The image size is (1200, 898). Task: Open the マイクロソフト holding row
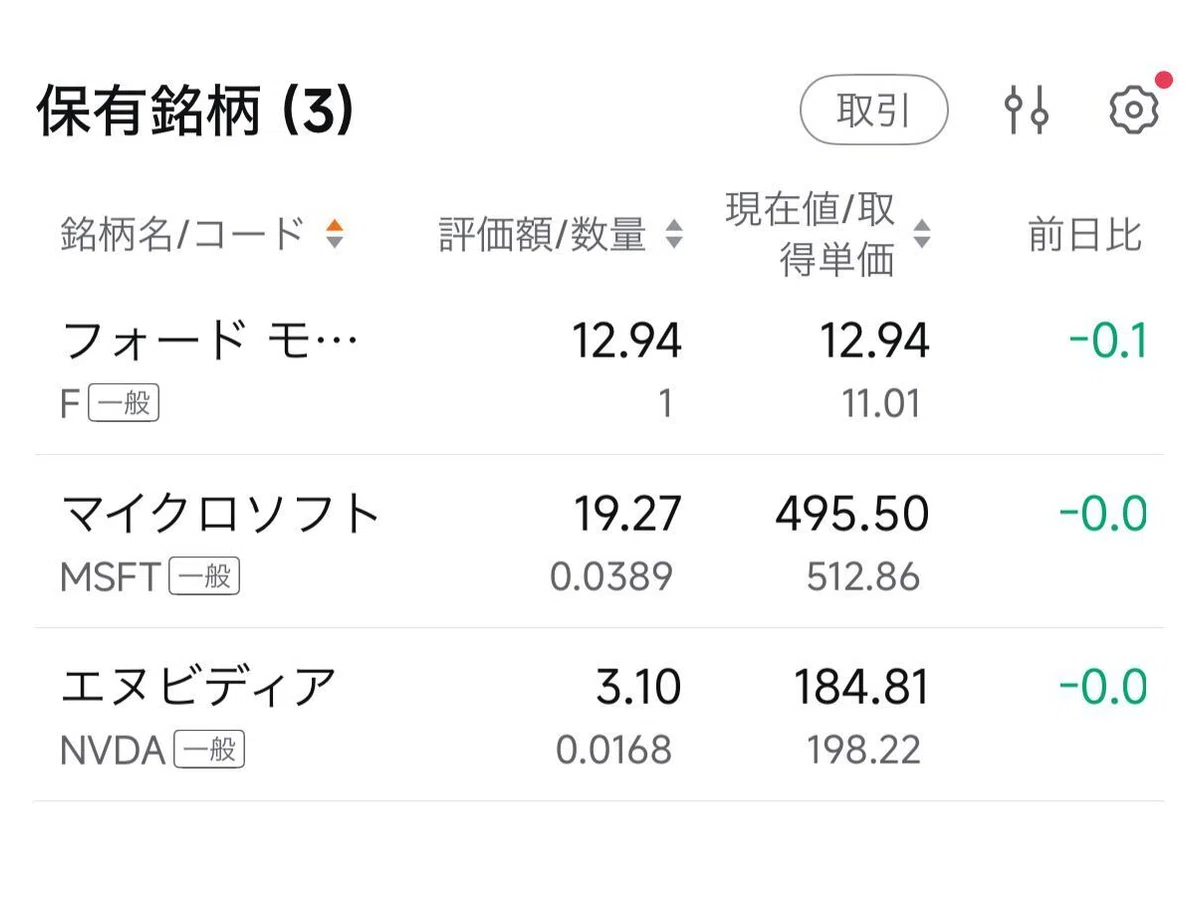pyautogui.click(x=600, y=541)
